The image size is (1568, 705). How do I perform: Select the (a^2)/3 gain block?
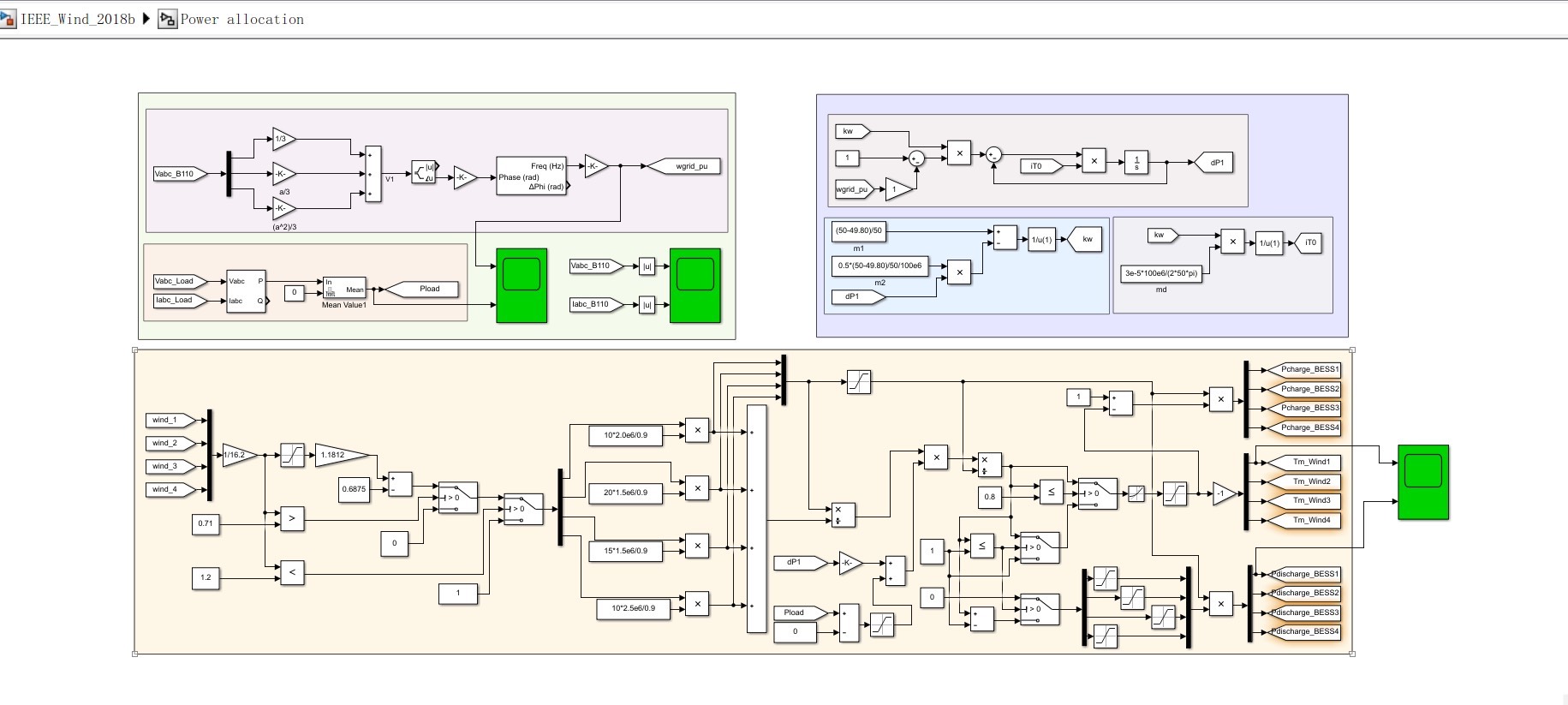click(283, 208)
